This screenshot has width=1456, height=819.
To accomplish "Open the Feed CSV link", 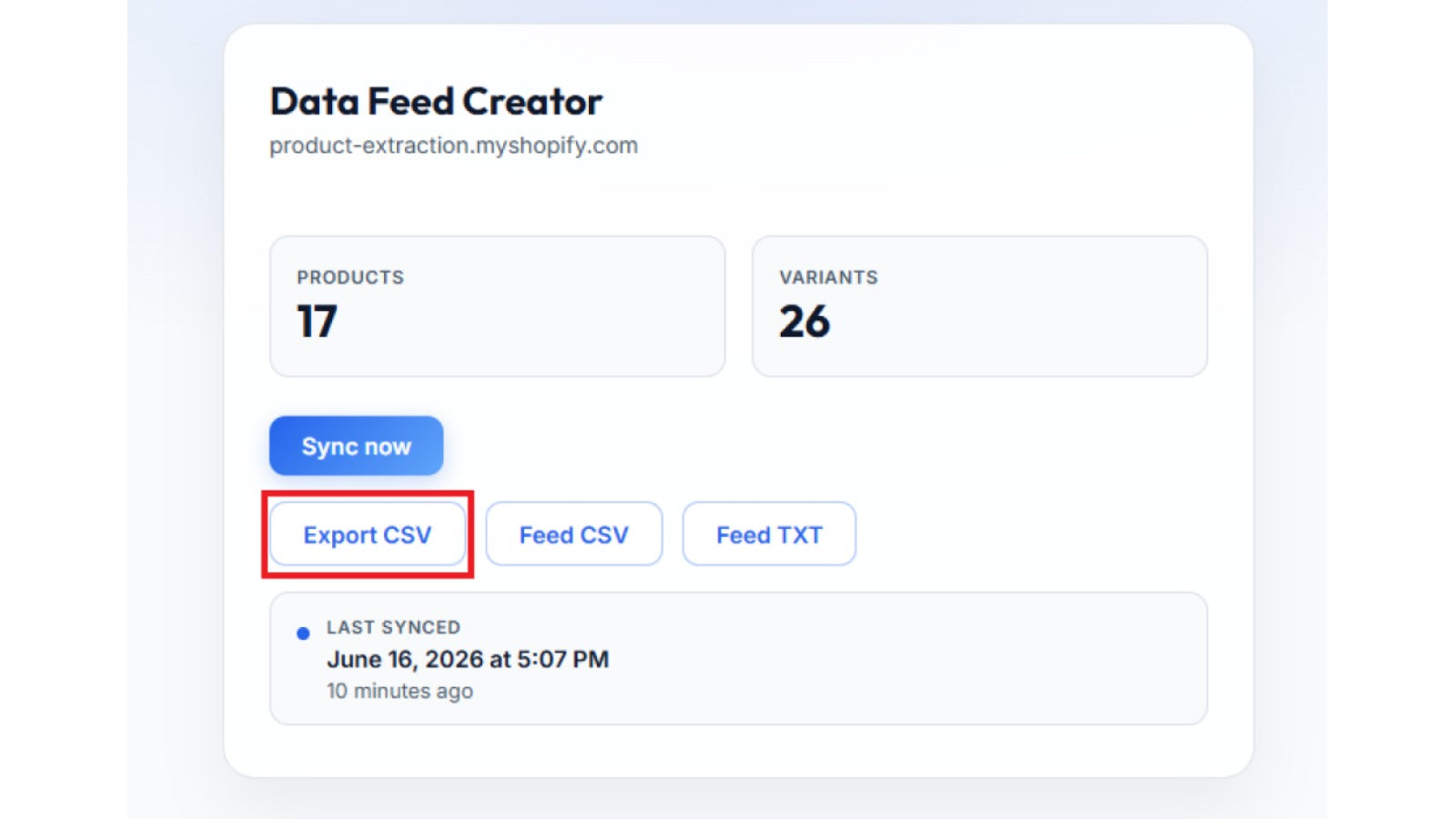I will (x=573, y=534).
